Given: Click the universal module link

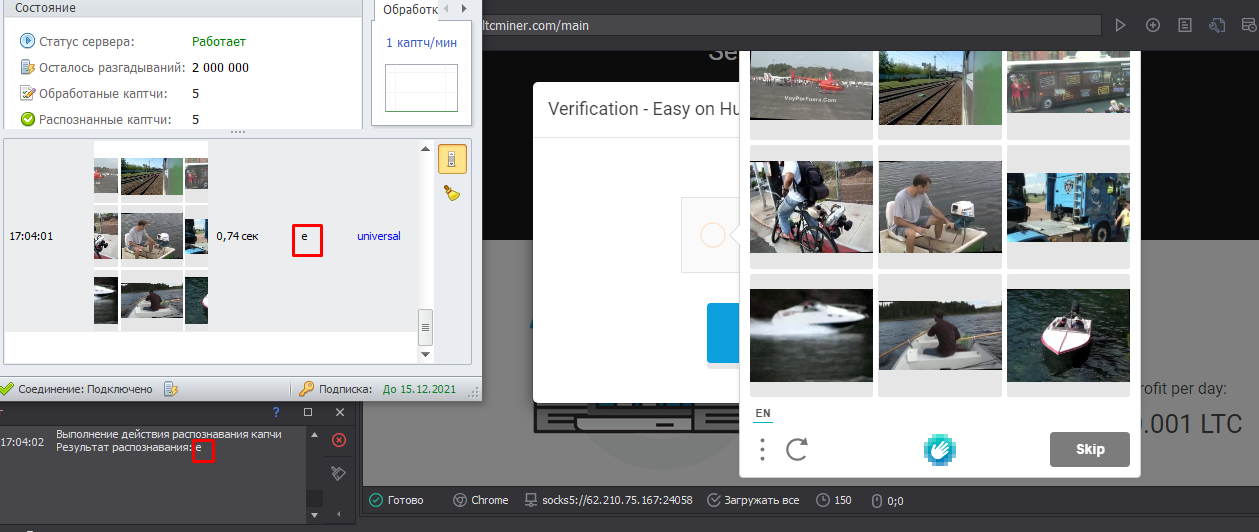Looking at the screenshot, I should [x=378, y=237].
